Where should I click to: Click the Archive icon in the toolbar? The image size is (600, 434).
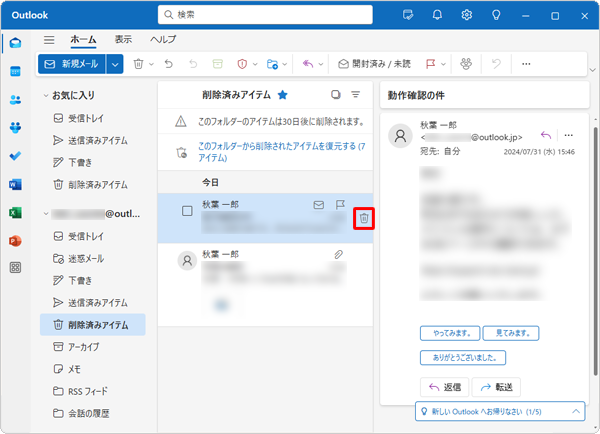217,64
